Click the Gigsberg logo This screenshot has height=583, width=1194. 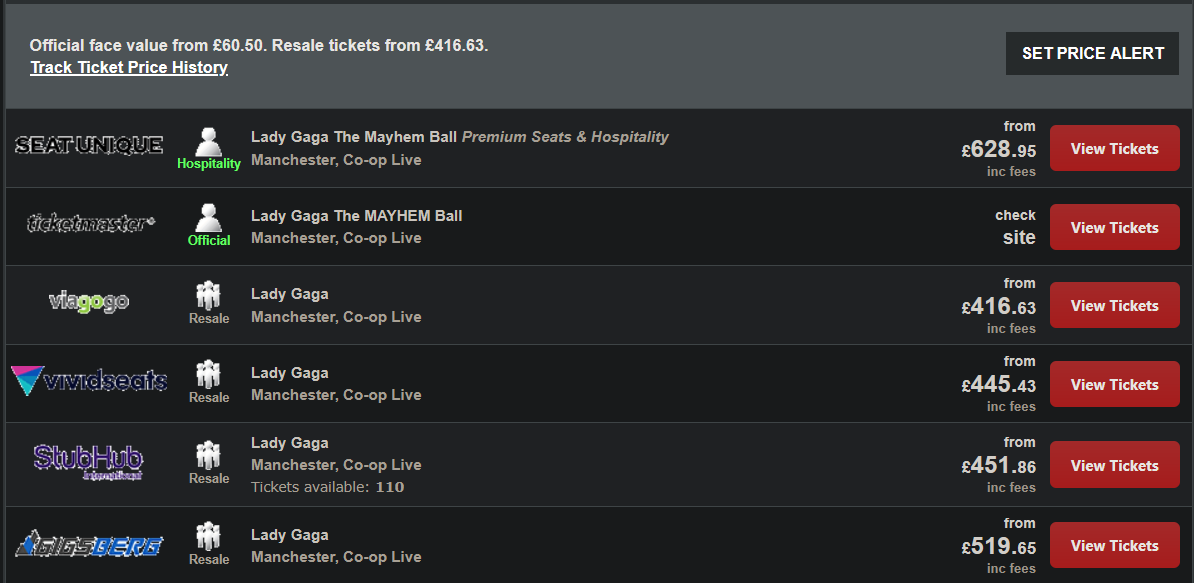(89, 545)
